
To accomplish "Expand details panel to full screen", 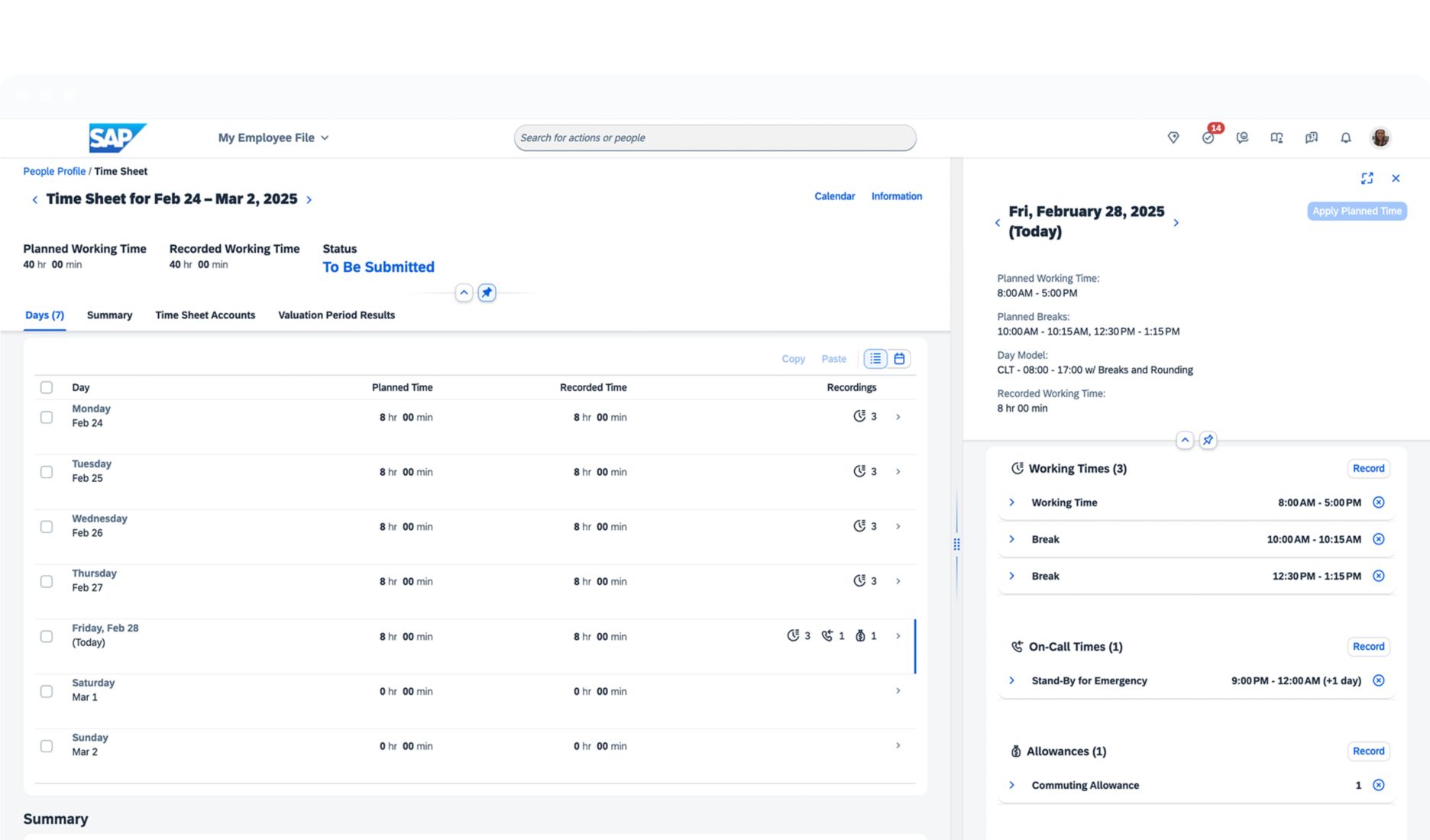I will pos(1367,178).
